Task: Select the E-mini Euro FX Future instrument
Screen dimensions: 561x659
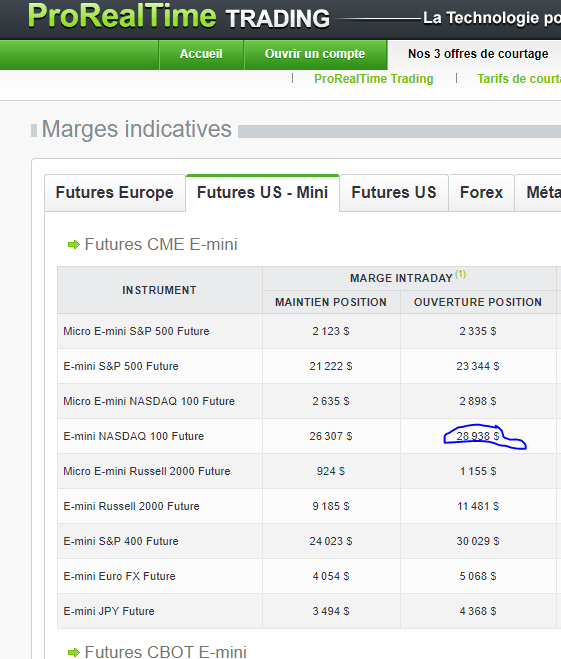Action: (119, 576)
